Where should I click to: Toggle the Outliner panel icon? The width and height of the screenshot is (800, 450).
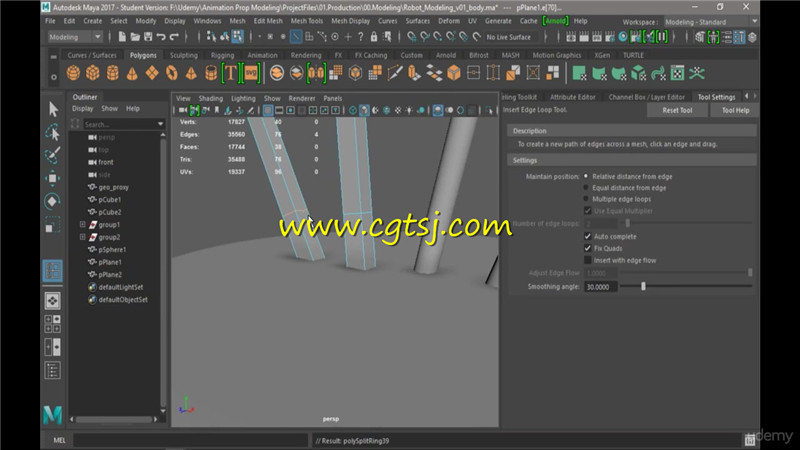[53, 370]
